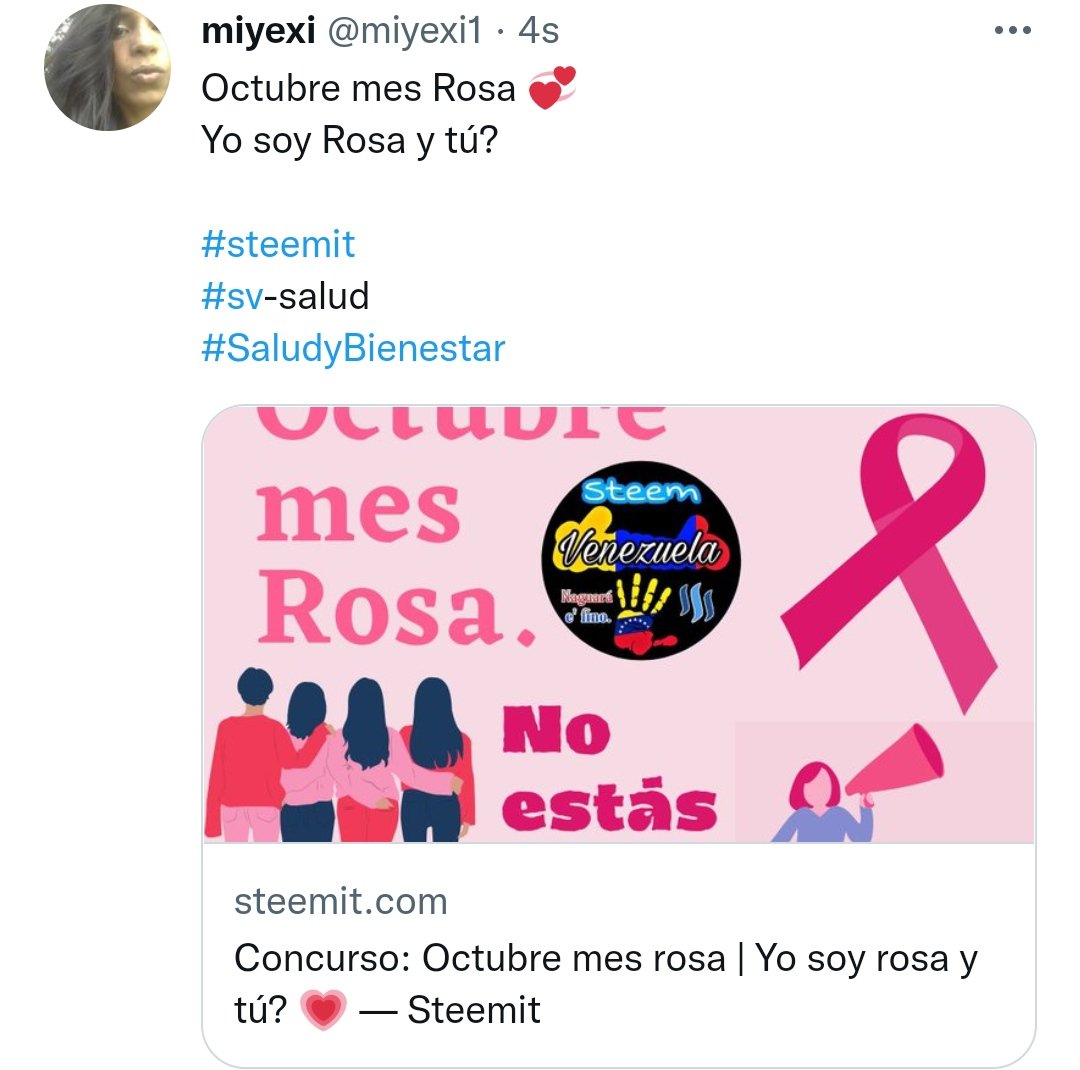
Task: Click the #steemit hashtag
Action: pos(278,244)
